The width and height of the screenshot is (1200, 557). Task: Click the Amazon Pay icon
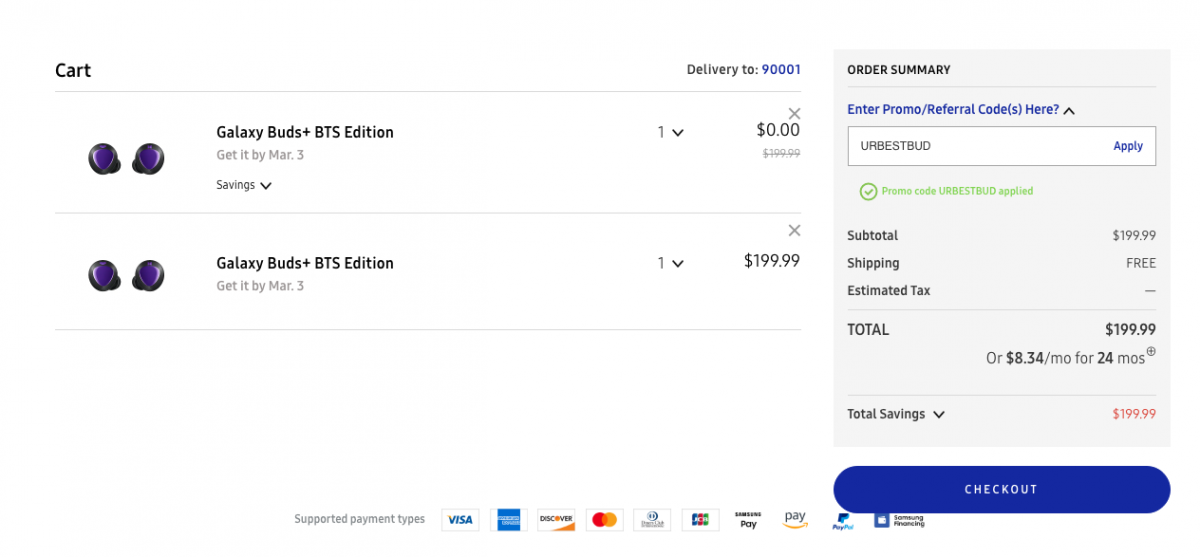795,519
